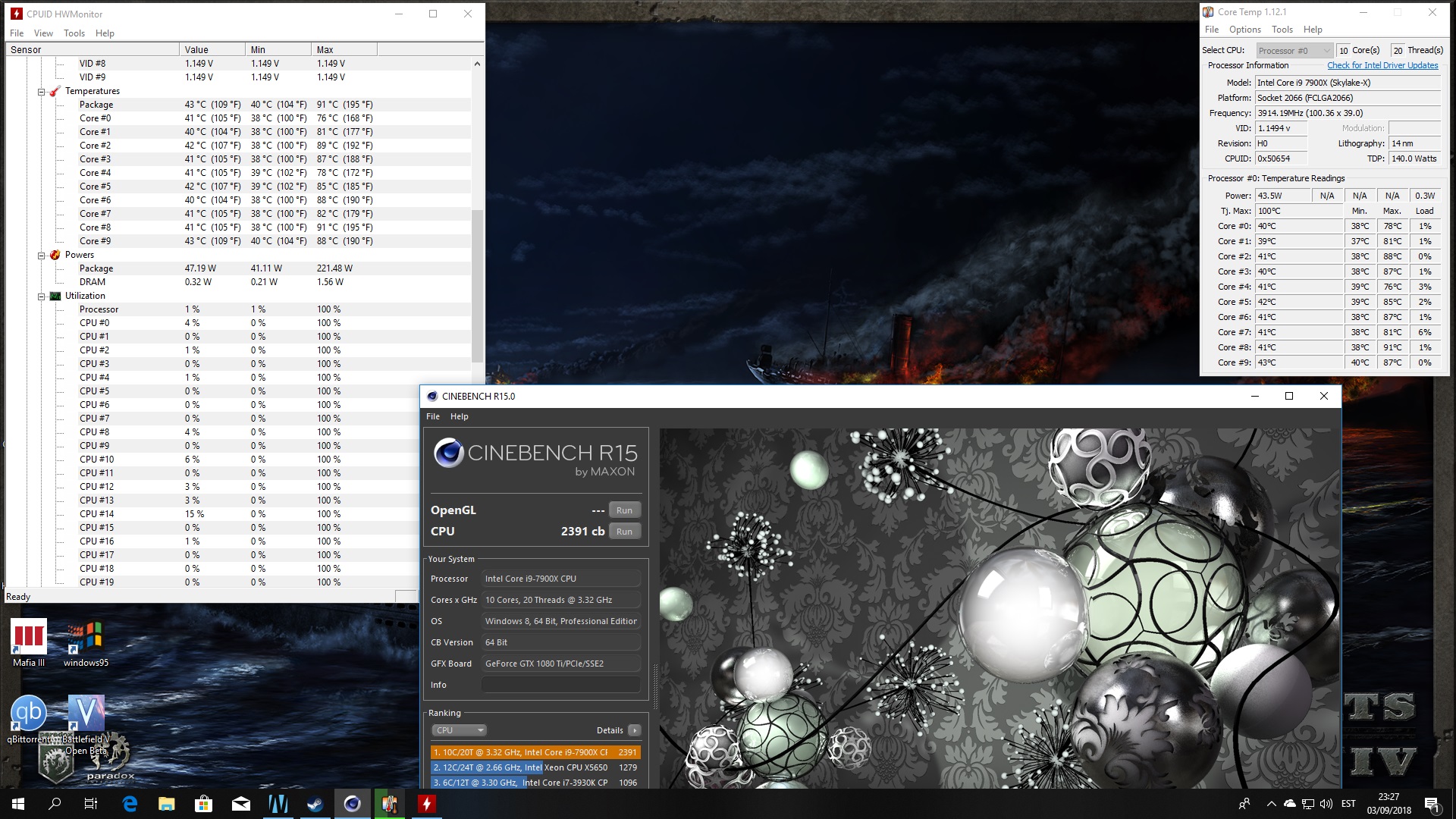Switch to Core Temp in the taskbar

(x=389, y=804)
